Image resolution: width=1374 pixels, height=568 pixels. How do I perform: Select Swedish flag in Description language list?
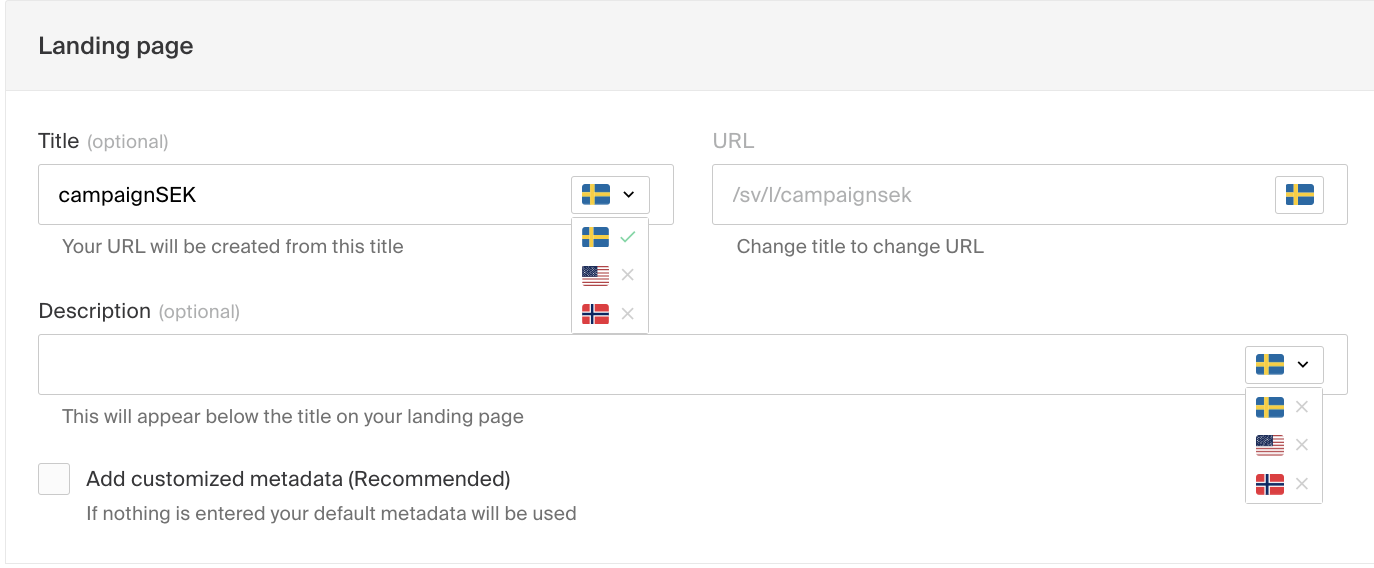pyautogui.click(x=1270, y=407)
